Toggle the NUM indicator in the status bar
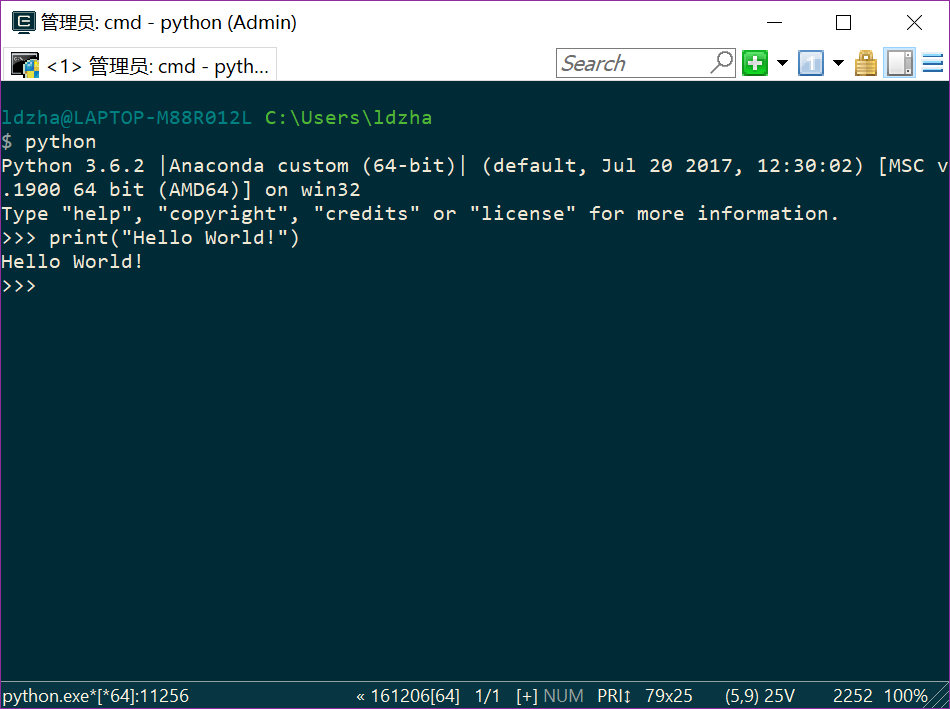The width and height of the screenshot is (950, 709). click(563, 695)
